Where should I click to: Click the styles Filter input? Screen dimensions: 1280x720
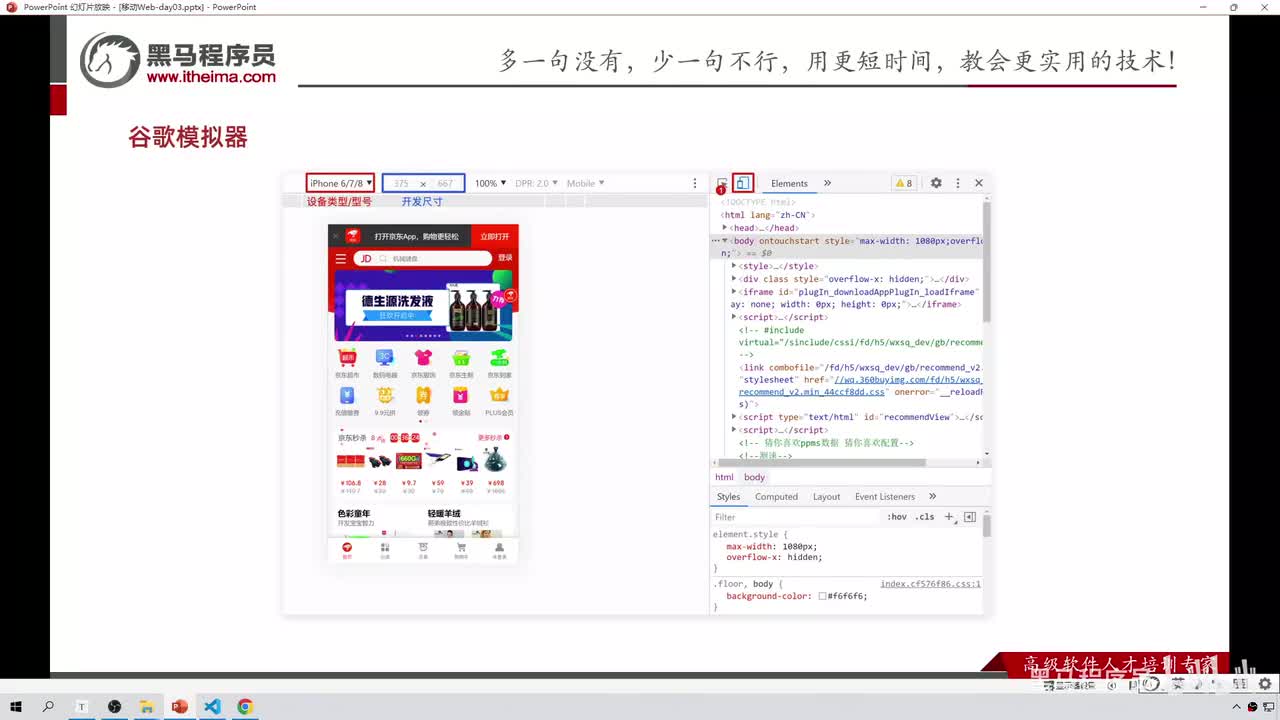(x=795, y=517)
